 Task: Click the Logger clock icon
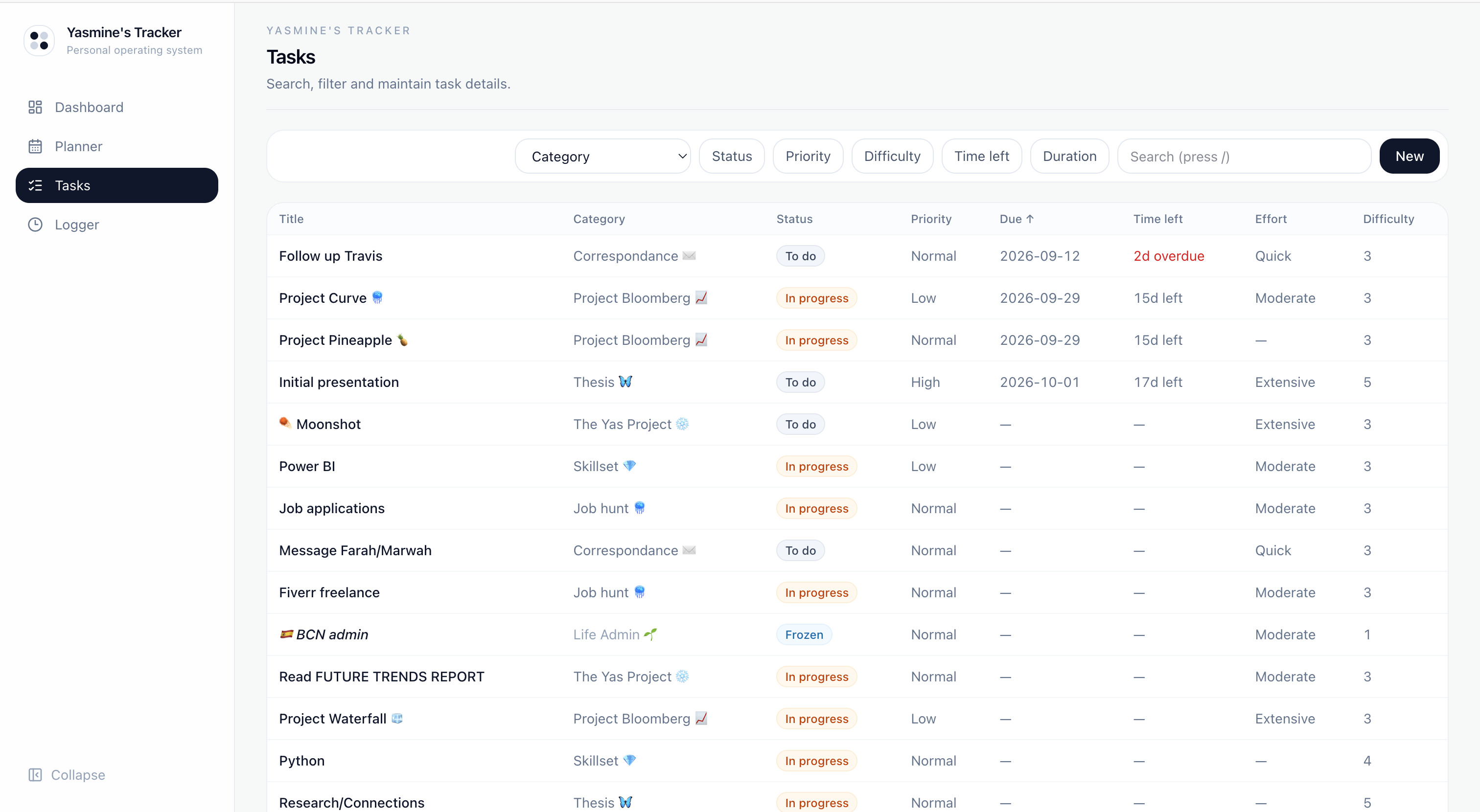[35, 225]
